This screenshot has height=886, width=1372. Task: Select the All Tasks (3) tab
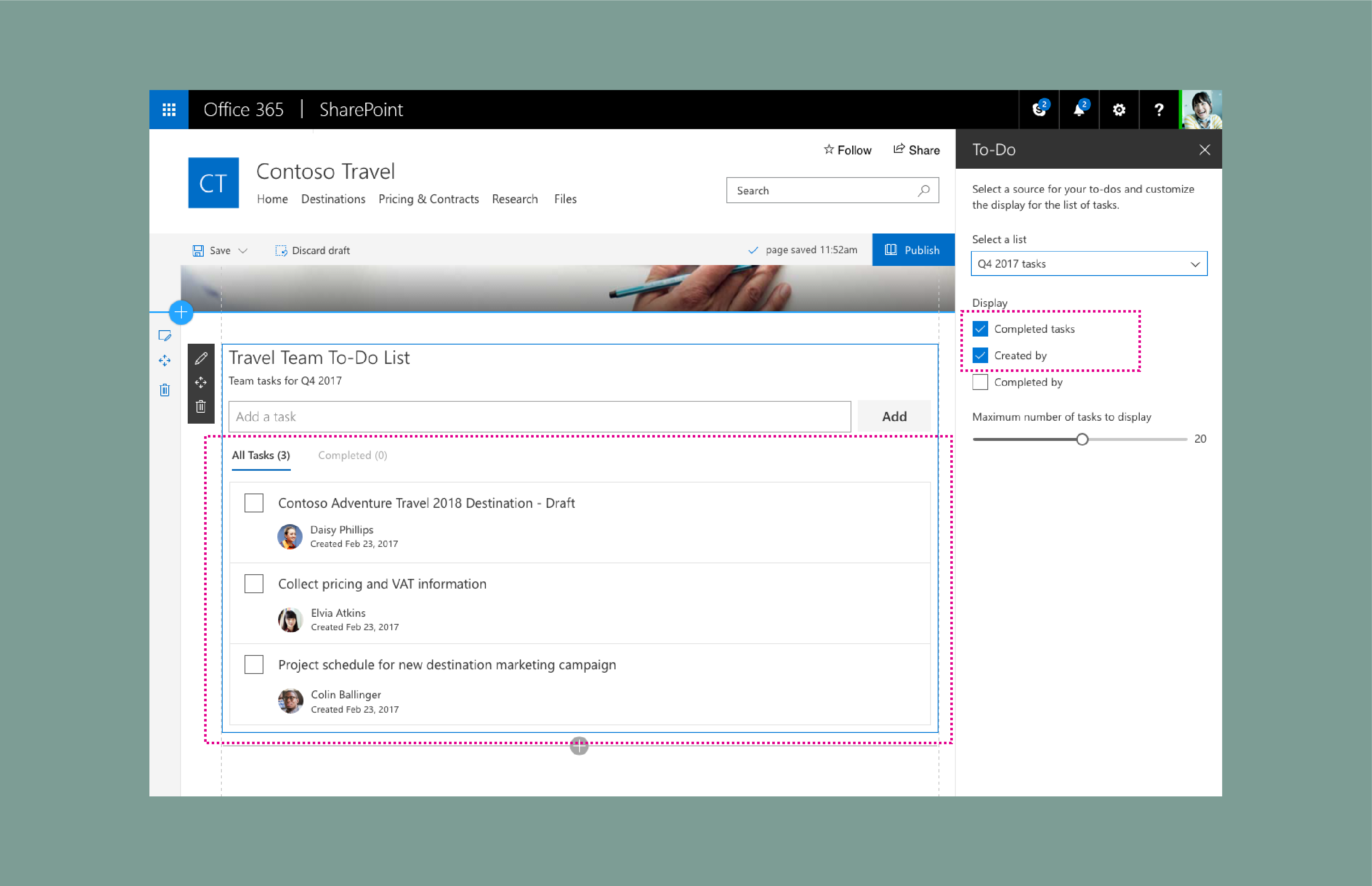click(262, 455)
